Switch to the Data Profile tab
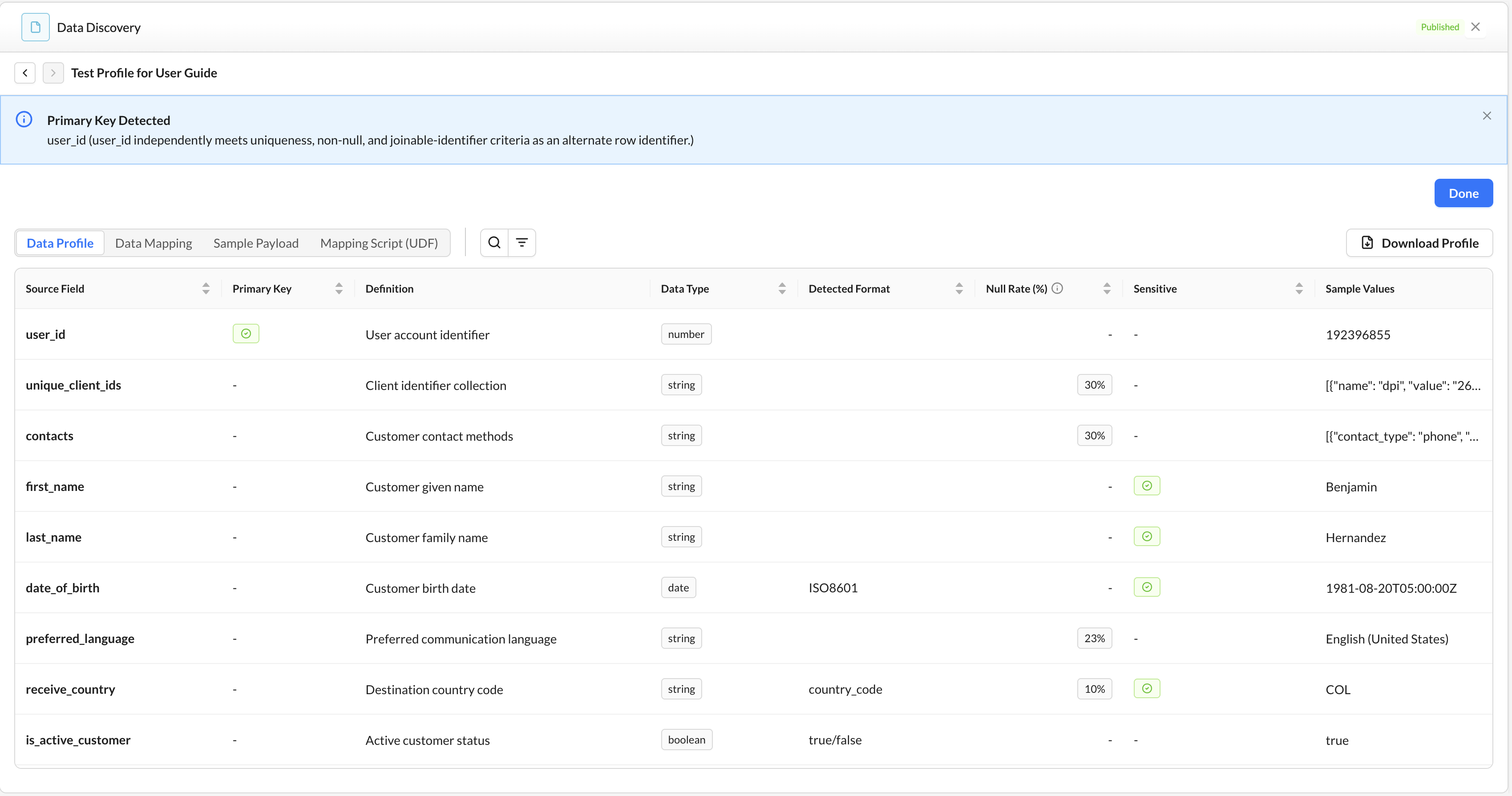Image resolution: width=1512 pixels, height=796 pixels. [x=60, y=243]
